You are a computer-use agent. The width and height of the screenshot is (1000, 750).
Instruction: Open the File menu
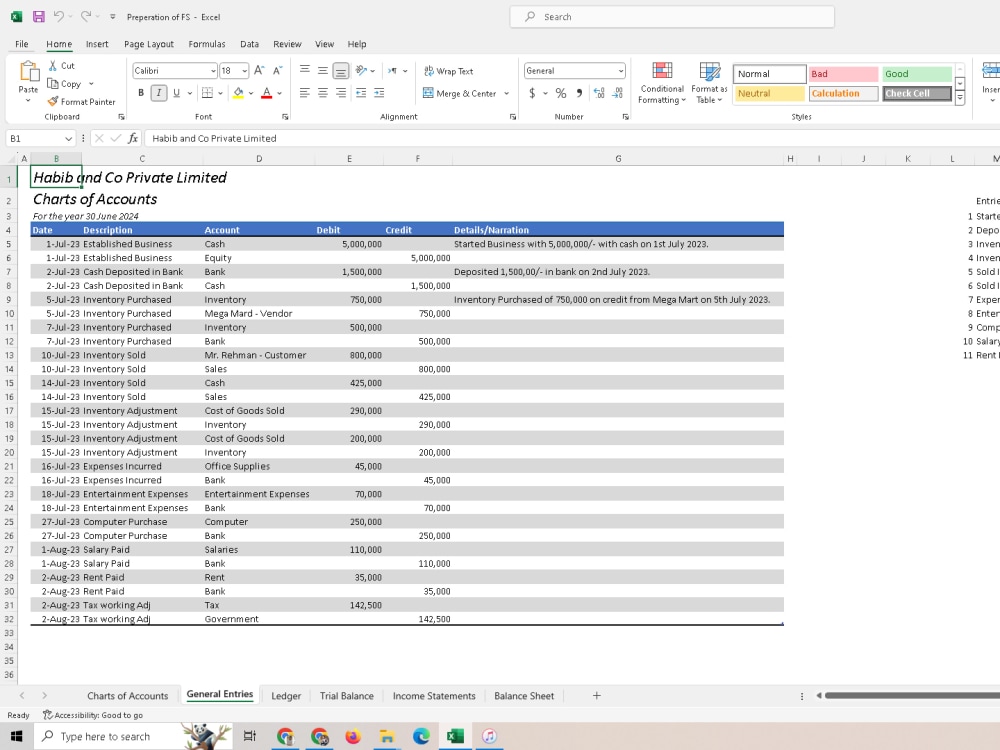click(x=22, y=44)
